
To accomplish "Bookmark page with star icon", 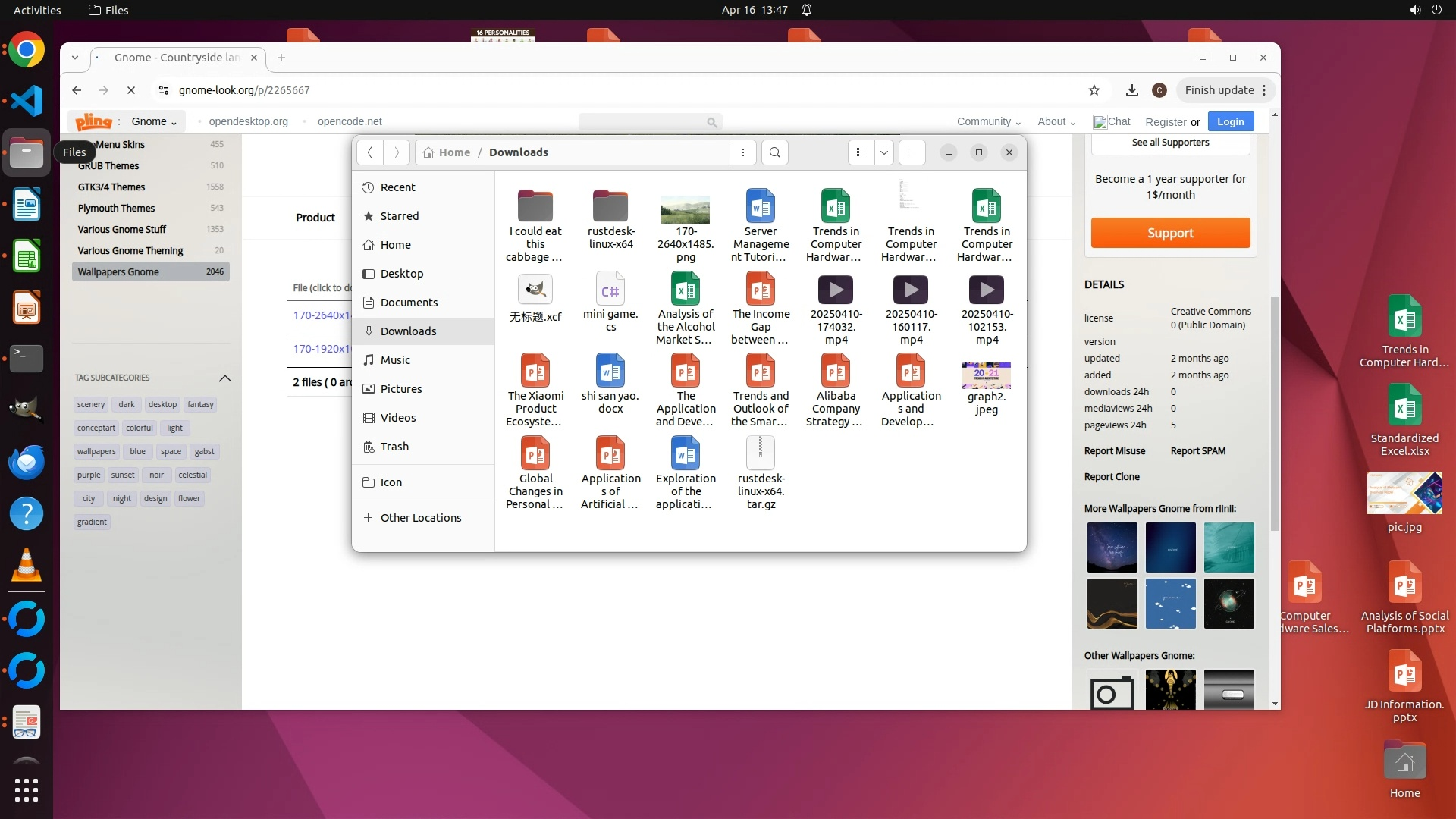I will coord(1094,90).
